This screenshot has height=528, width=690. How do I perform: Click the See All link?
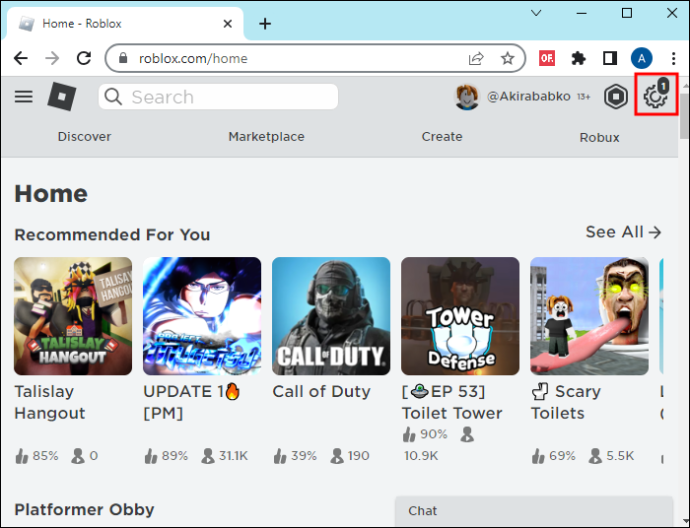pos(623,232)
